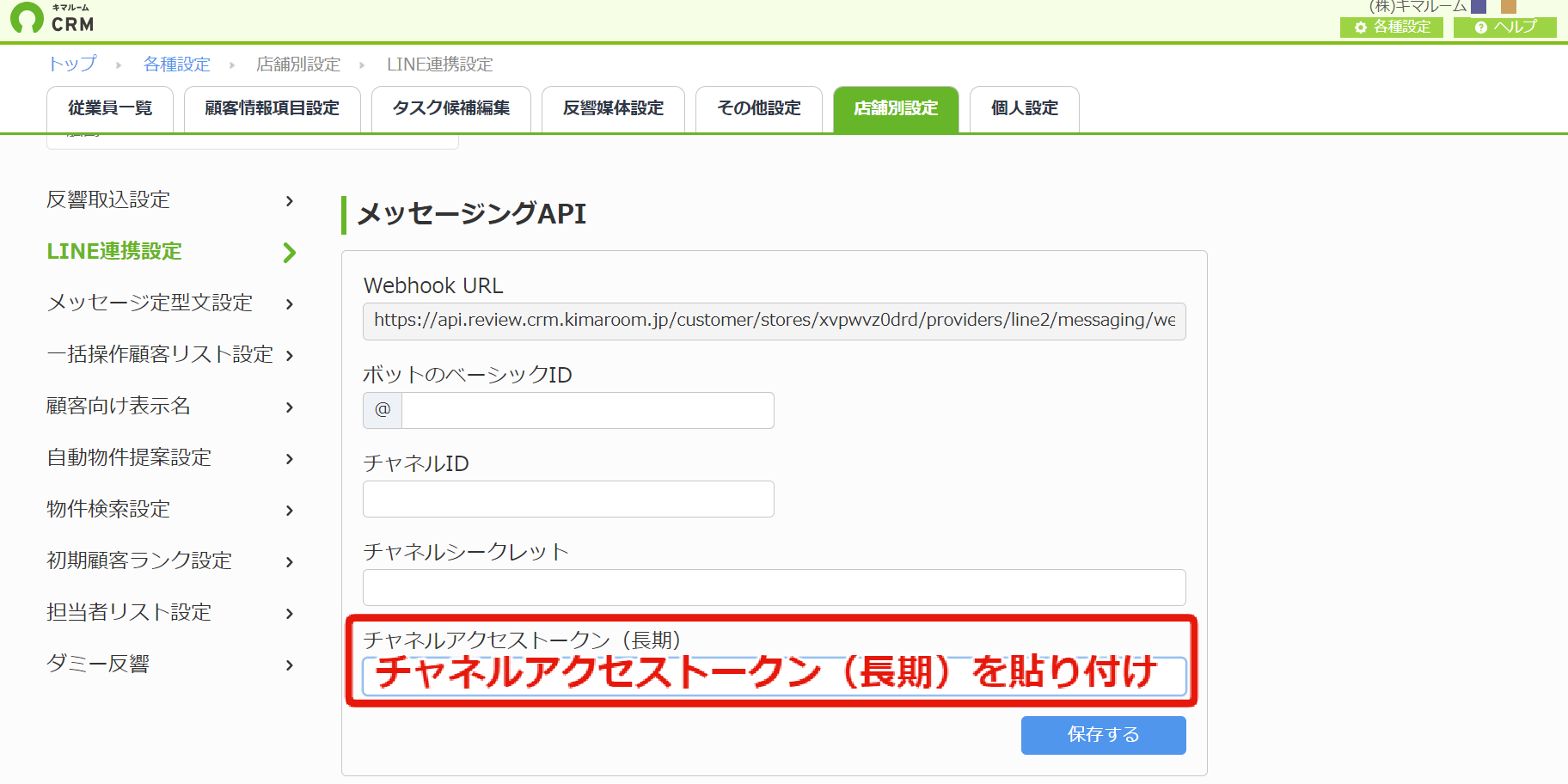Switch to the 反響媒体設定 tab
Viewport: 1568px width, 784px height.
[613, 109]
